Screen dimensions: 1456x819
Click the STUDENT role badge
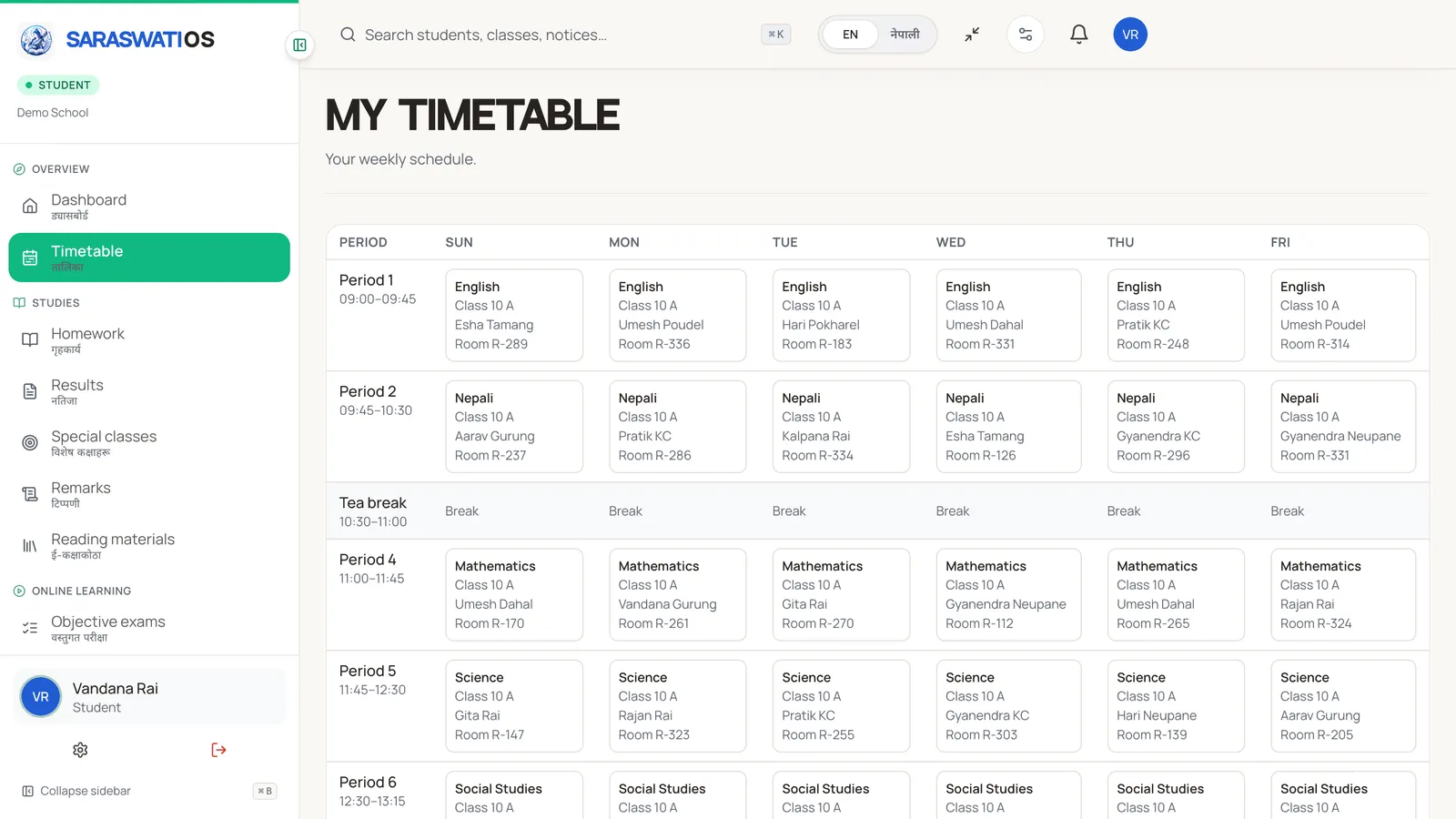point(58,85)
